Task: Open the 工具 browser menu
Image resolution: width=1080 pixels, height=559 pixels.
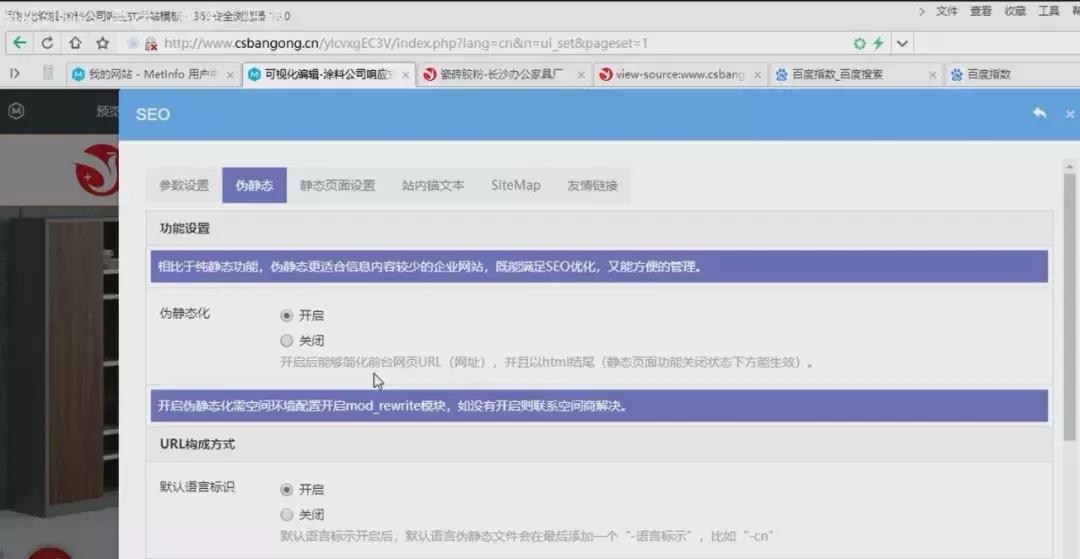Action: click(x=1049, y=11)
